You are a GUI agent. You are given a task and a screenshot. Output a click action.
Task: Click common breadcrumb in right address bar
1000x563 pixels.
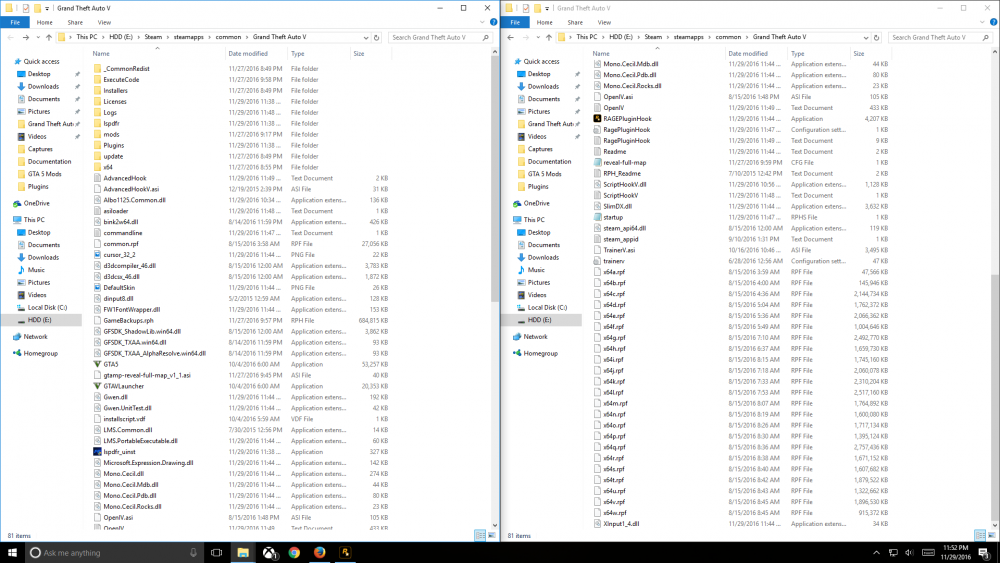coord(728,38)
